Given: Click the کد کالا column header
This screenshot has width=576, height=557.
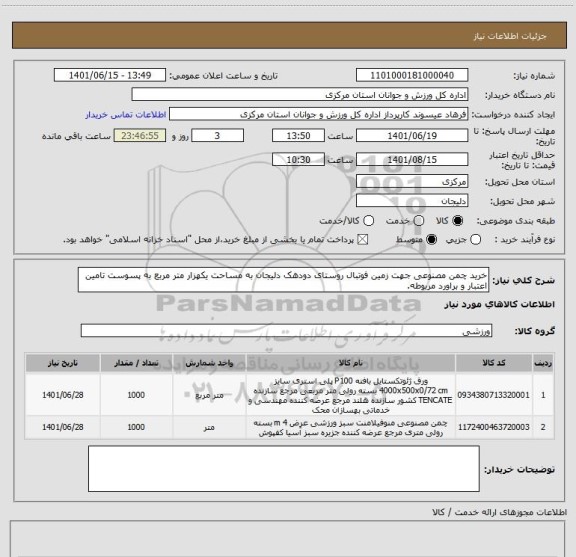Looking at the screenshot, I should [x=494, y=363].
